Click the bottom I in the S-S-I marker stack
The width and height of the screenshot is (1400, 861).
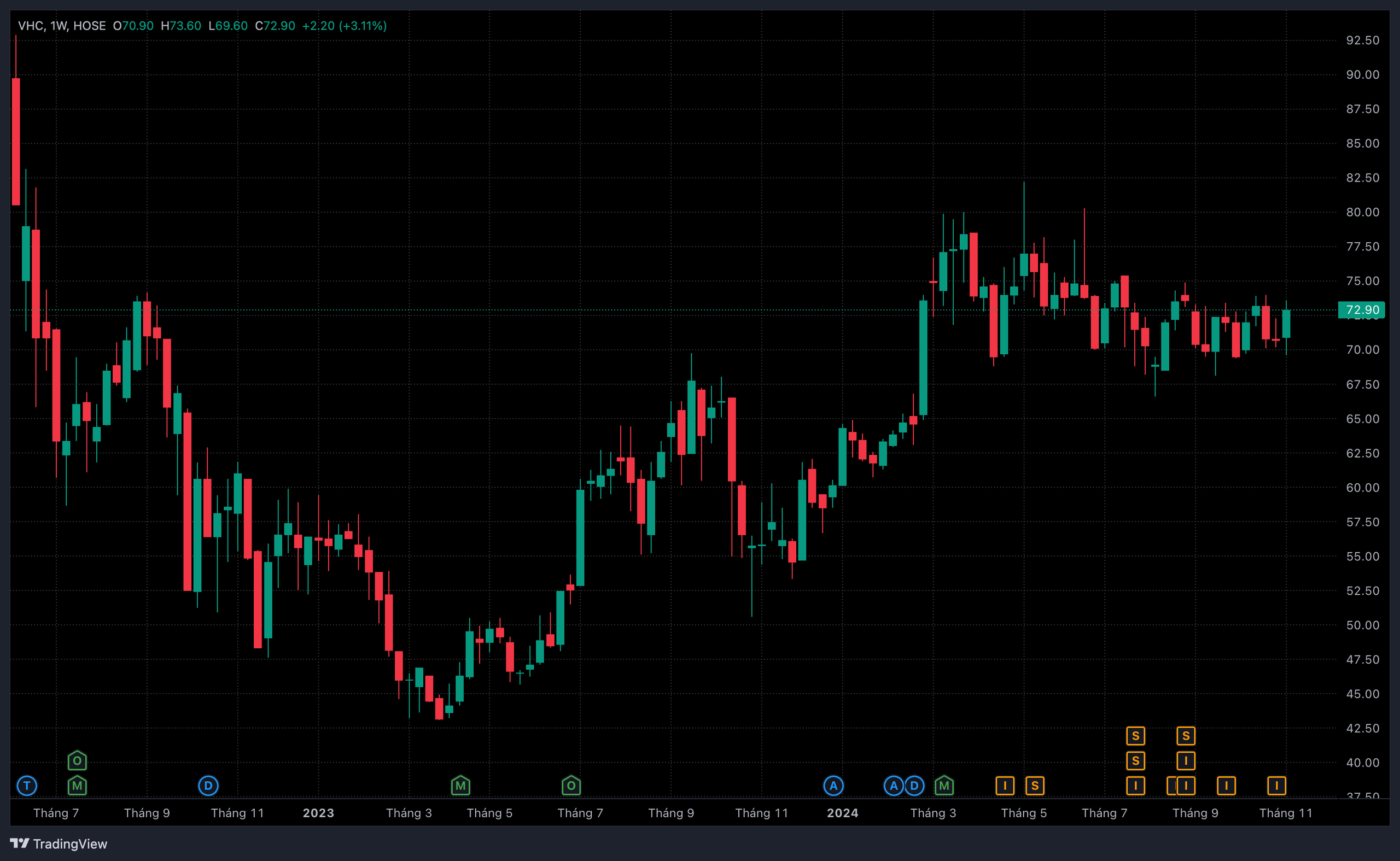click(x=1135, y=786)
